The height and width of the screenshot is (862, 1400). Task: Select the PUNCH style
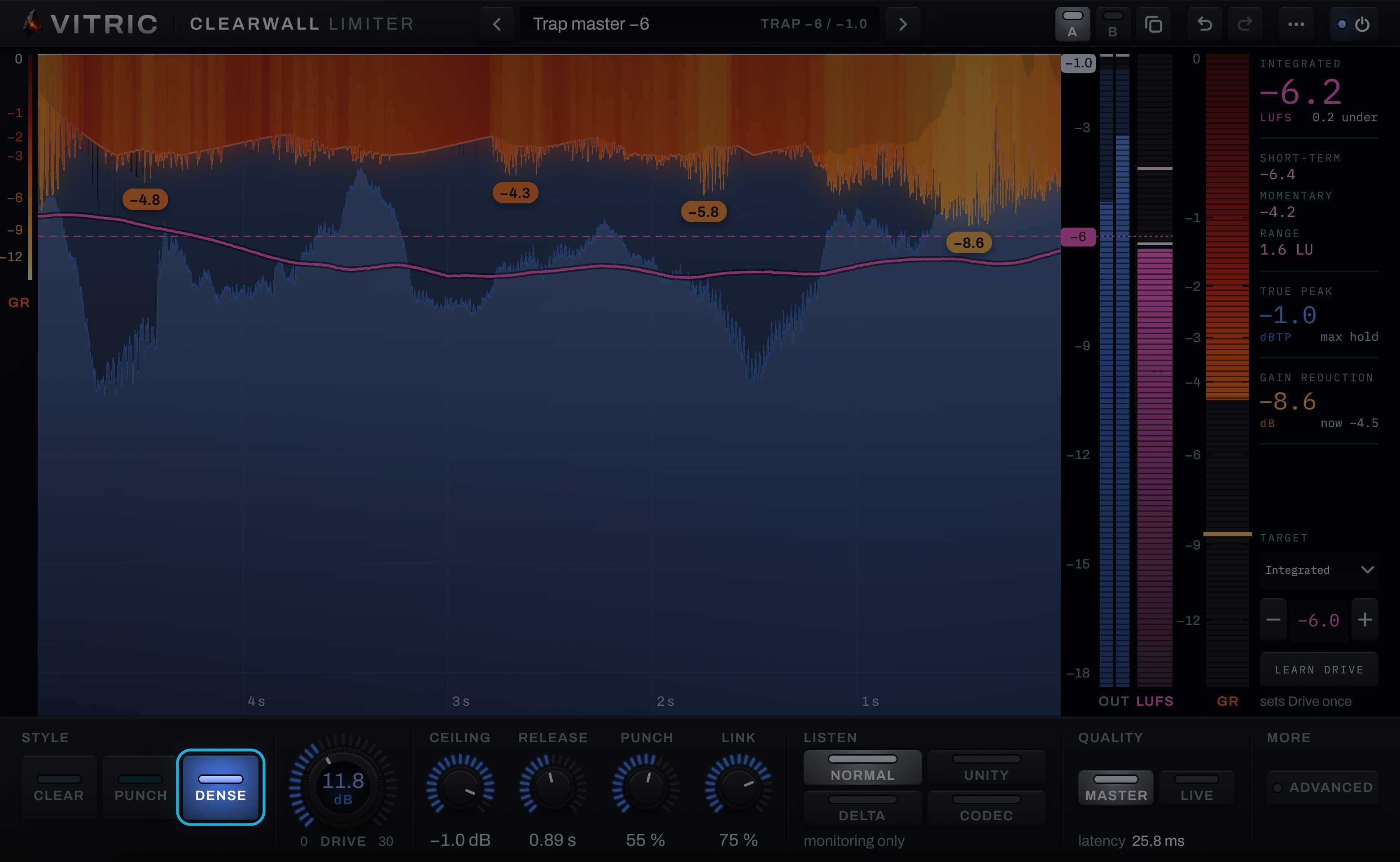click(140, 787)
